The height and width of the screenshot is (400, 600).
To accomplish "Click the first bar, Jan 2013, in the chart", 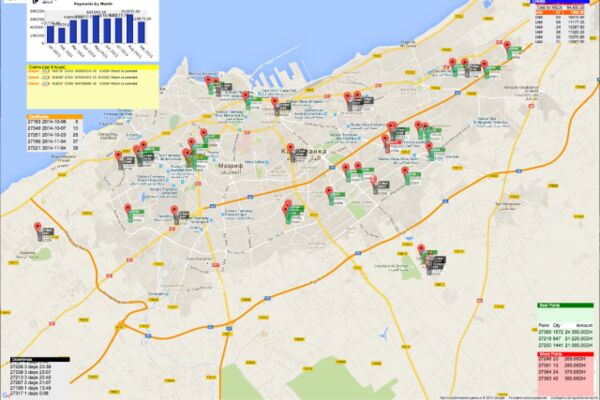I will point(50,34).
